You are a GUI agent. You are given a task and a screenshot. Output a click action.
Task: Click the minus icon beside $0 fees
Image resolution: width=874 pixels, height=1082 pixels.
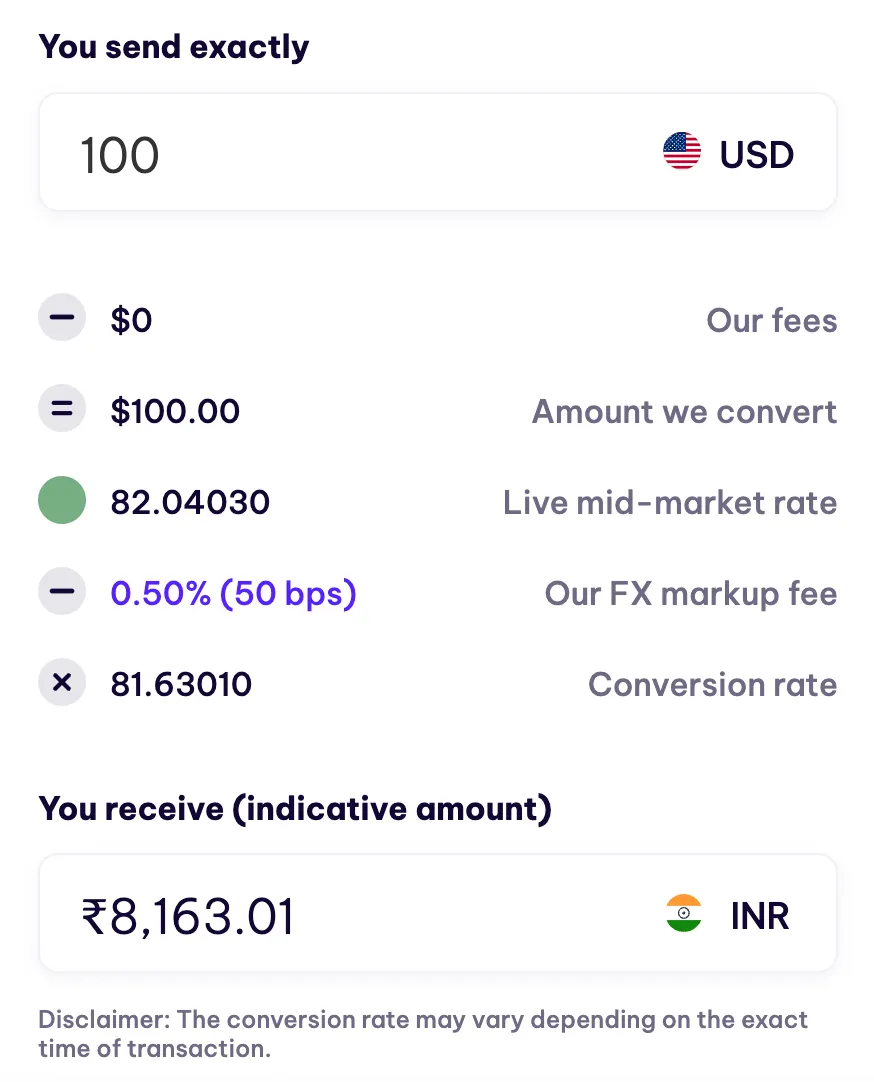62,317
